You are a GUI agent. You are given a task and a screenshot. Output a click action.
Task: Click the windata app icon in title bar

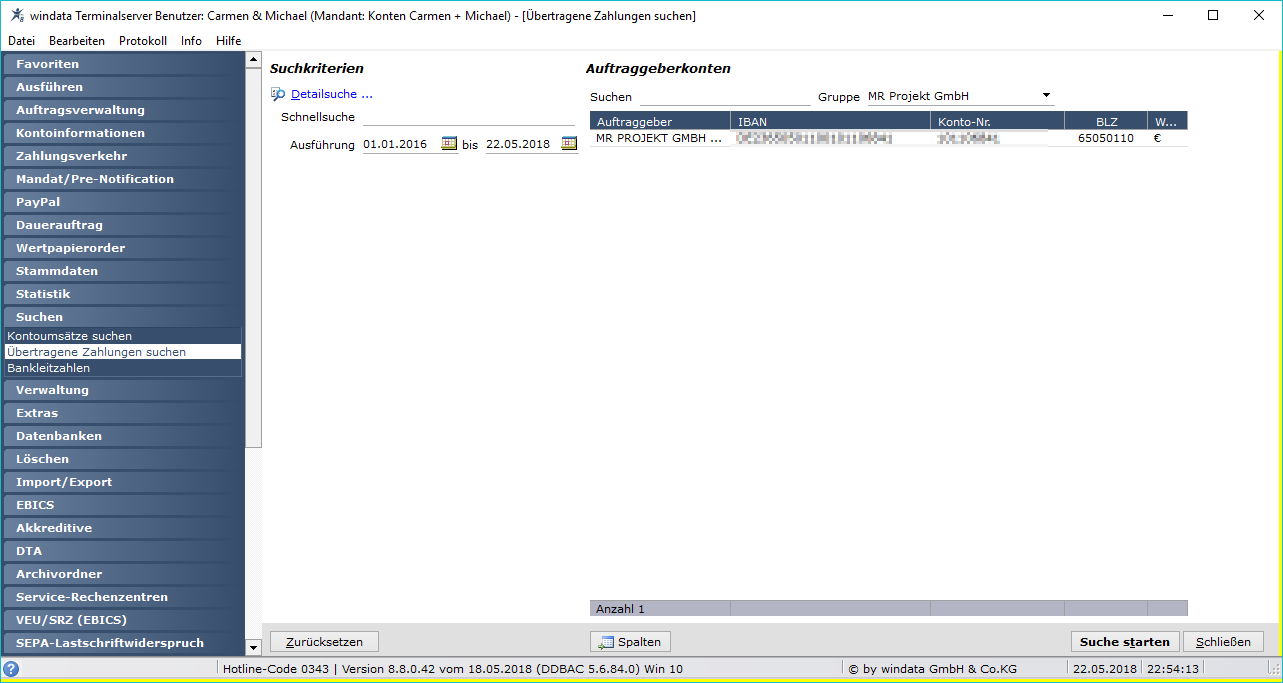tap(17, 15)
